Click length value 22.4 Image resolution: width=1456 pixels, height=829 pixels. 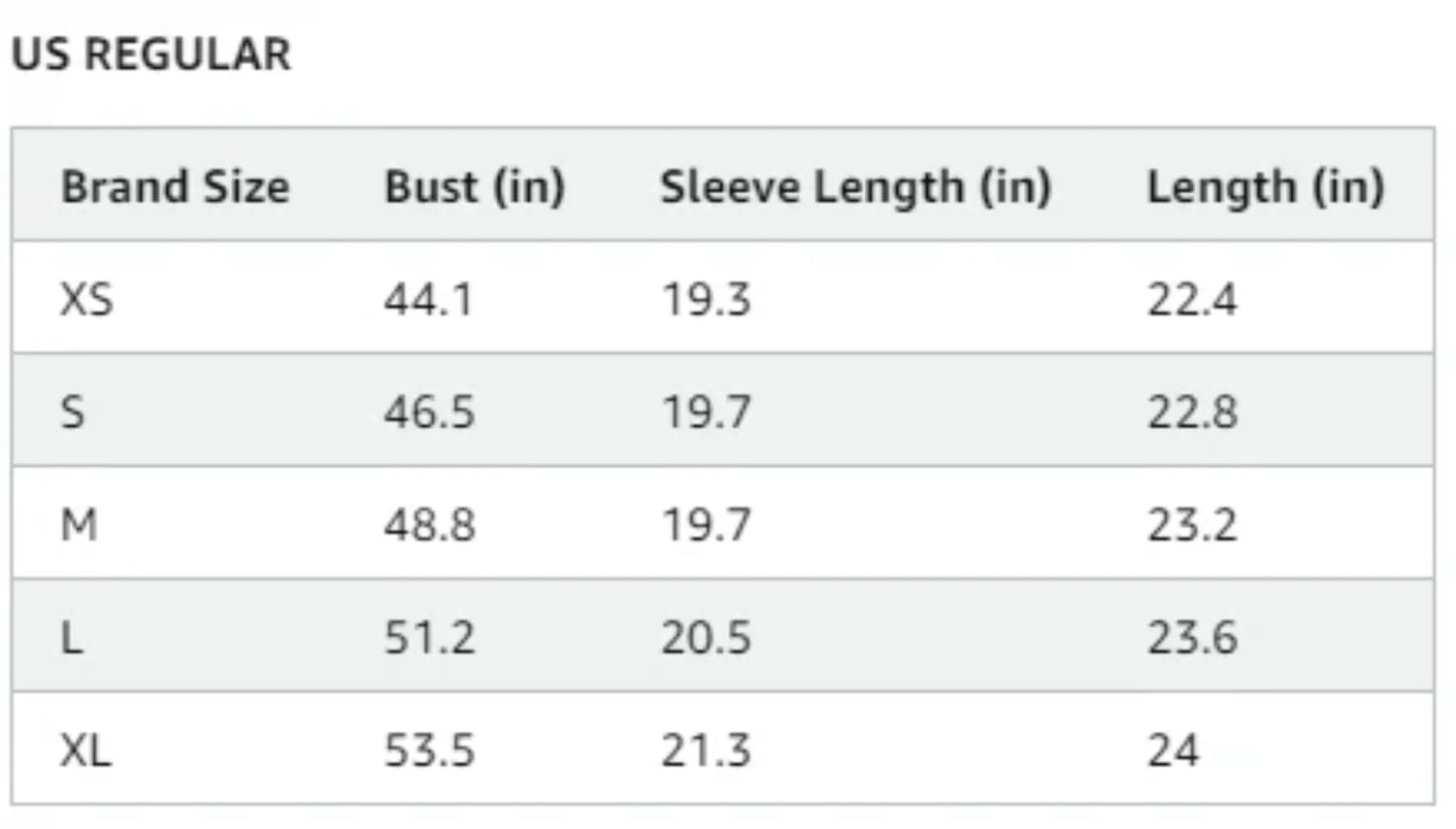pyautogui.click(x=1192, y=299)
